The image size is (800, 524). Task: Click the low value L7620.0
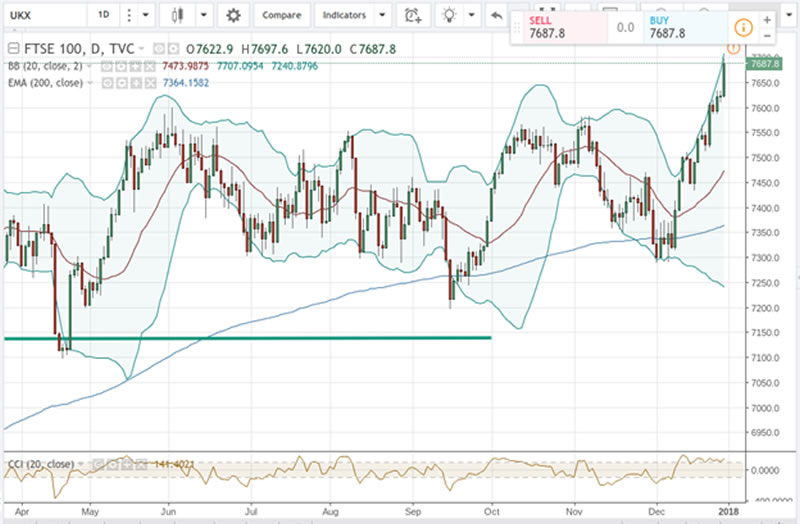(319, 49)
